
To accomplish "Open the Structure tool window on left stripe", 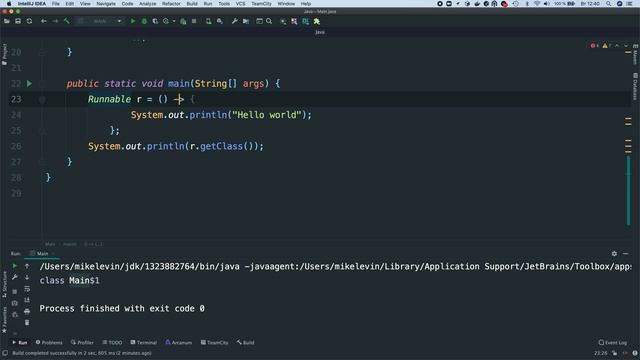I will point(4,284).
